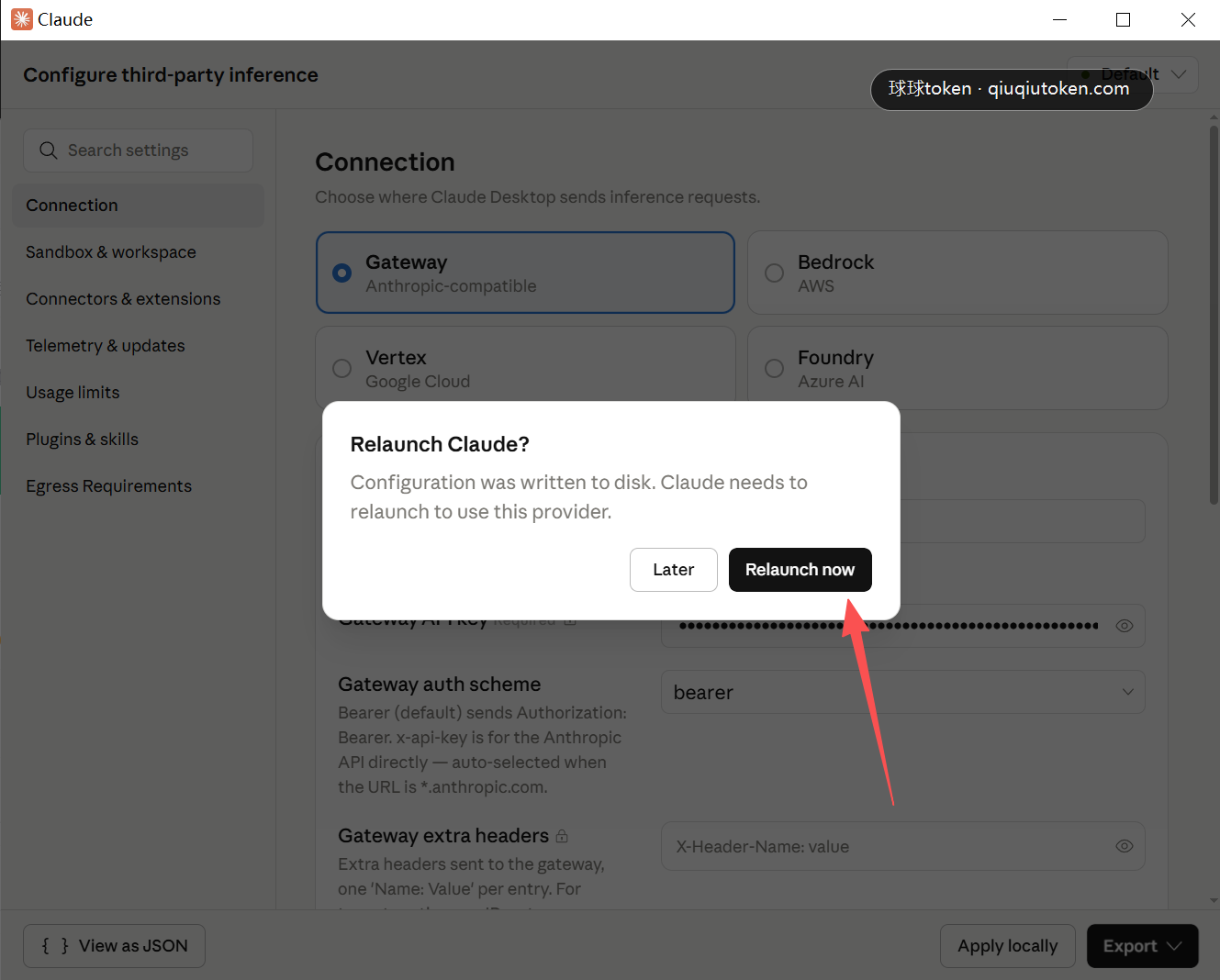Image resolution: width=1220 pixels, height=980 pixels.
Task: Select the Gateway Anthropic-compatible provider
Action: (x=525, y=273)
